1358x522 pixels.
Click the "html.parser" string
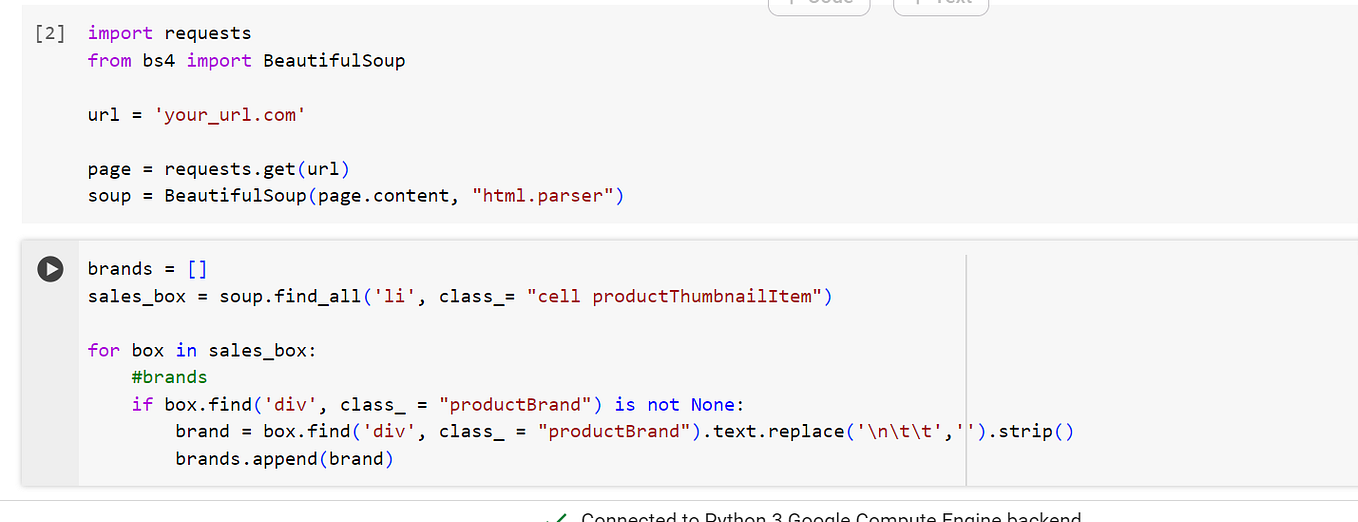[x=543, y=196]
